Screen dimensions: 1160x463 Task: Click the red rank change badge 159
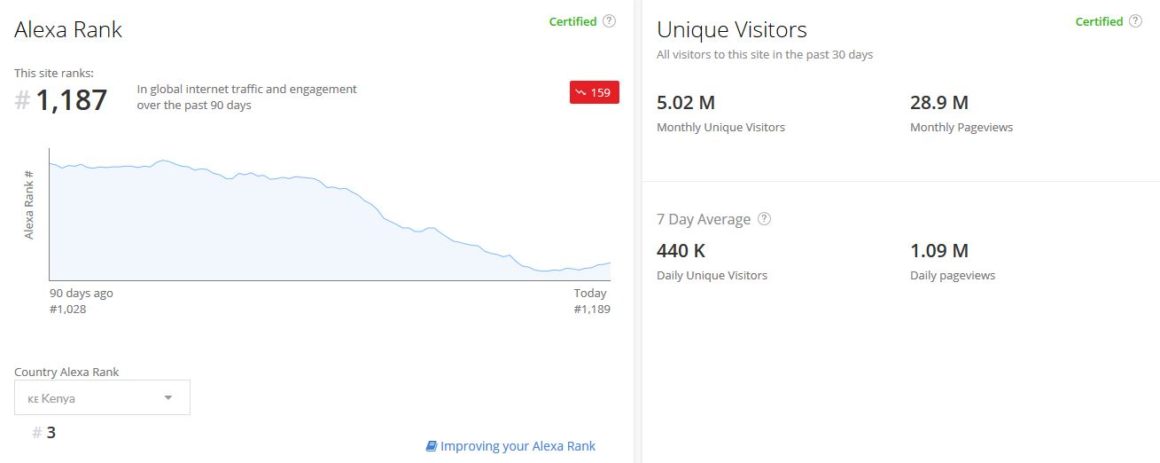594,92
